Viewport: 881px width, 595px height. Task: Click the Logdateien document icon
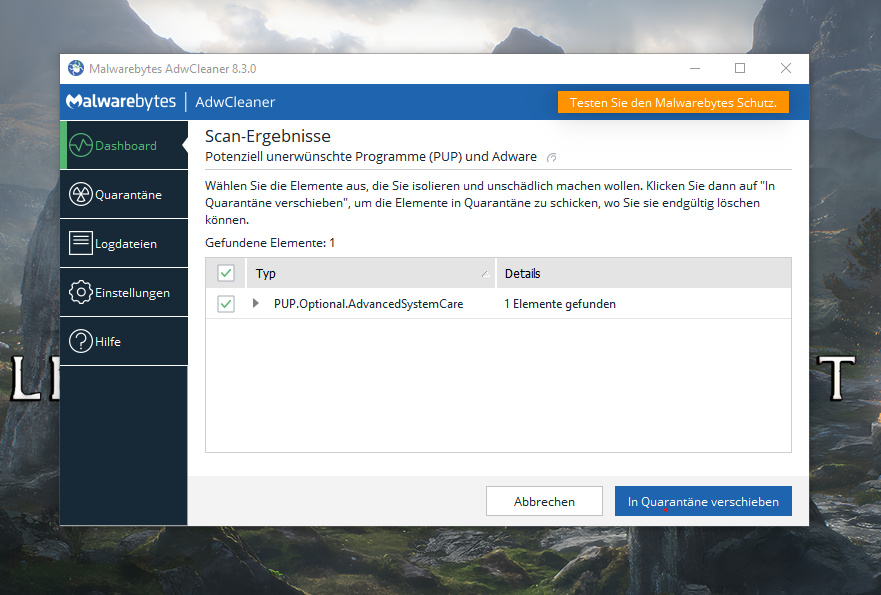(80, 243)
